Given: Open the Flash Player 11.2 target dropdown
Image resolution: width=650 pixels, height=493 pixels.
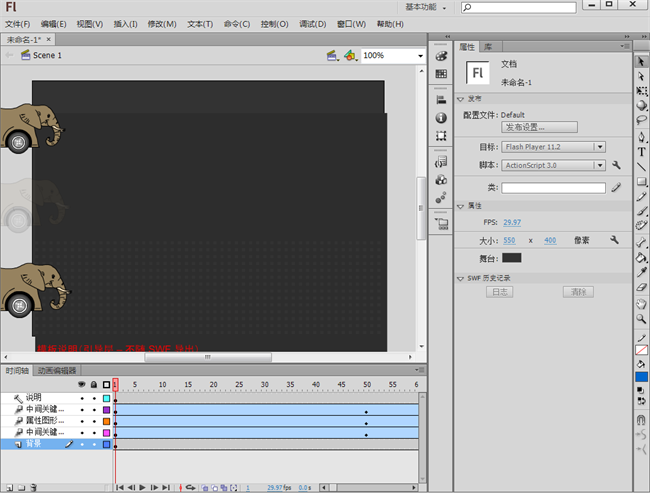Looking at the screenshot, I should point(554,147).
